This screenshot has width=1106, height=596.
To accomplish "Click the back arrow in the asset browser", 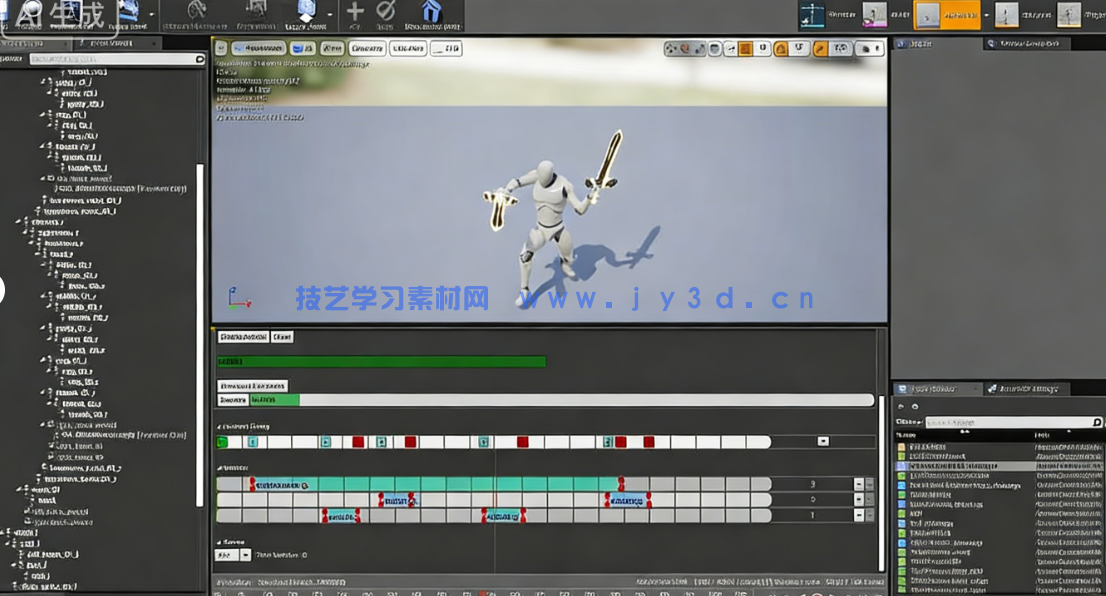I will [900, 407].
